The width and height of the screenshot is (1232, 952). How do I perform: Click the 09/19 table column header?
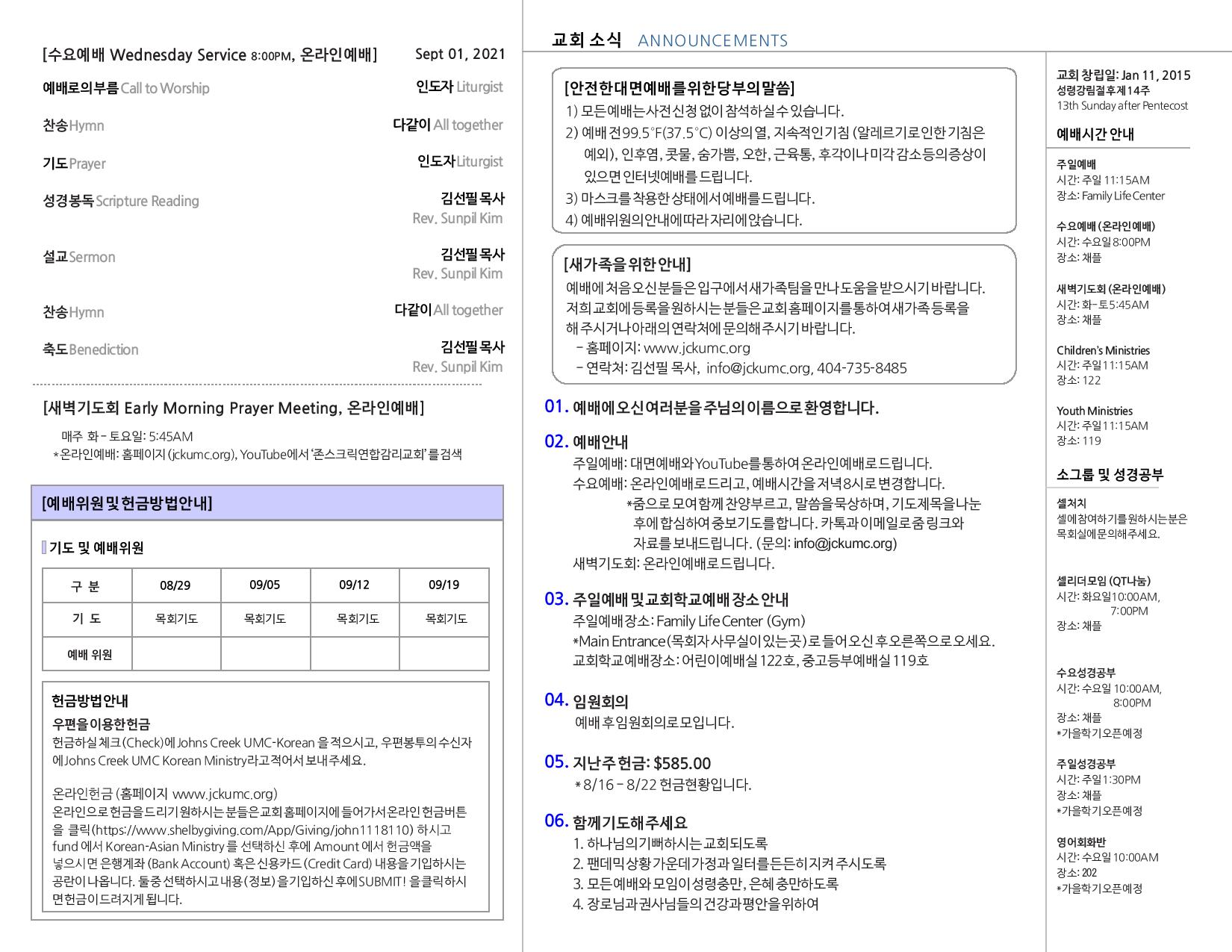(x=444, y=585)
